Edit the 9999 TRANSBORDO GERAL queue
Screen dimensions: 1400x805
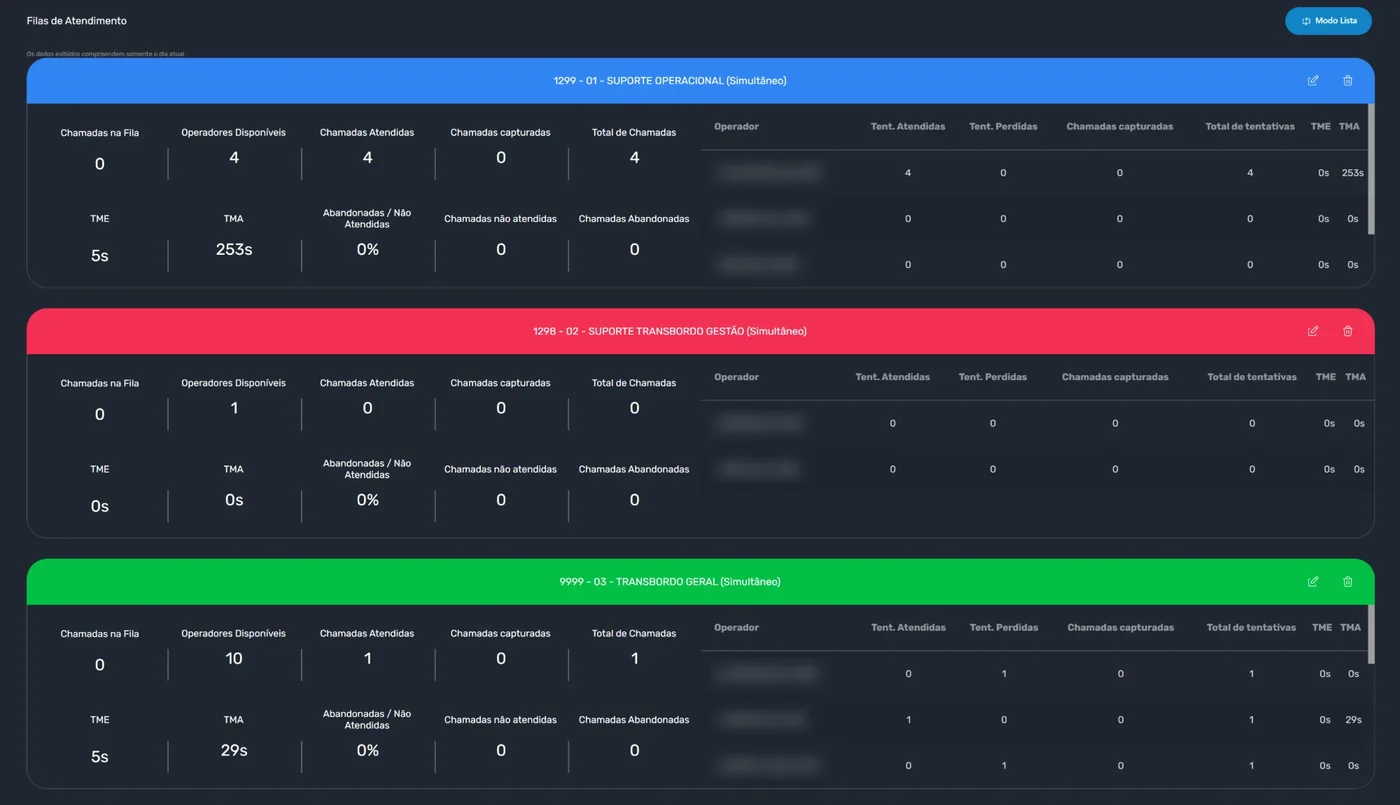(x=1313, y=582)
